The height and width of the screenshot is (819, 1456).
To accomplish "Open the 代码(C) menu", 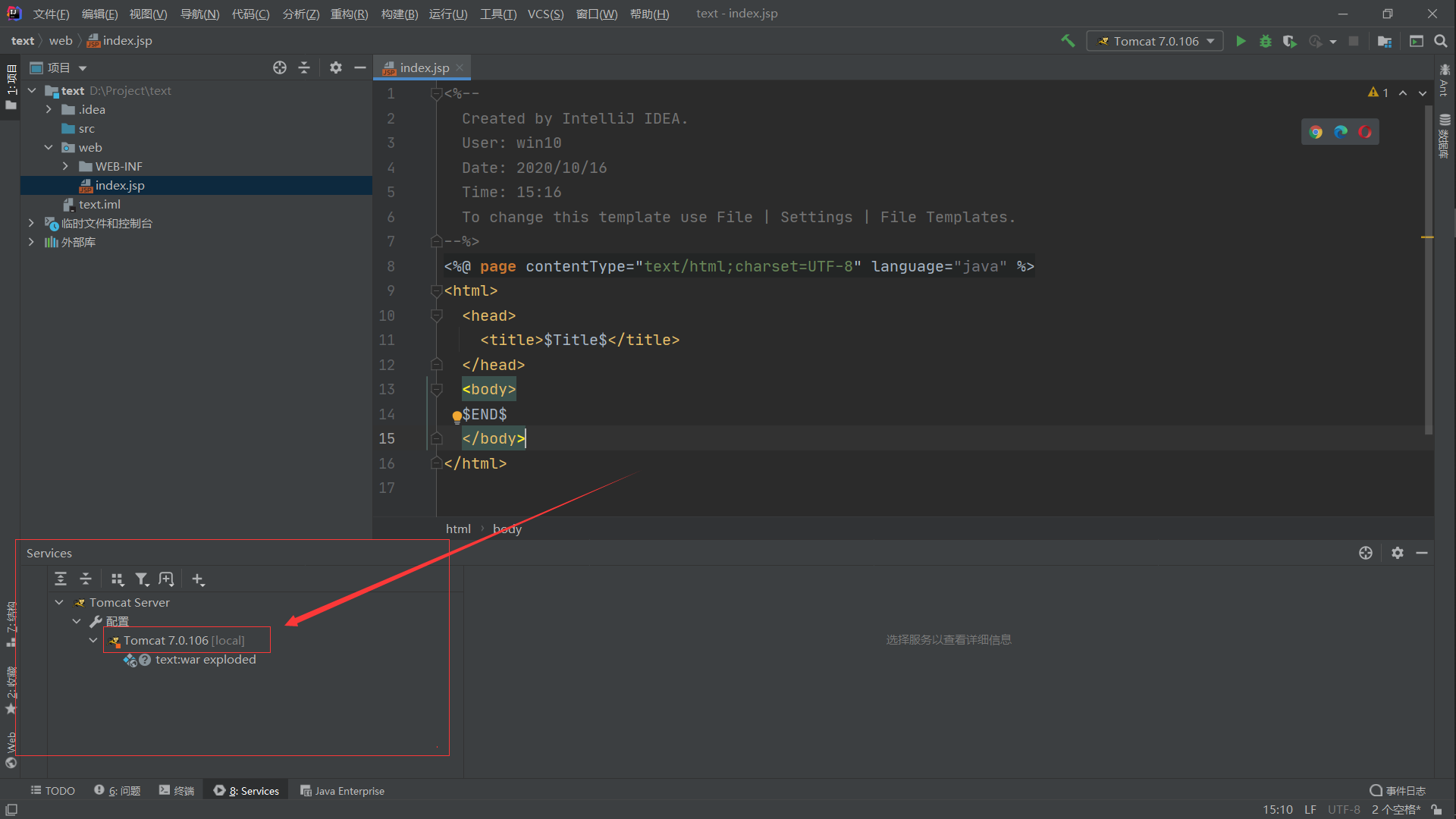I will click(250, 14).
